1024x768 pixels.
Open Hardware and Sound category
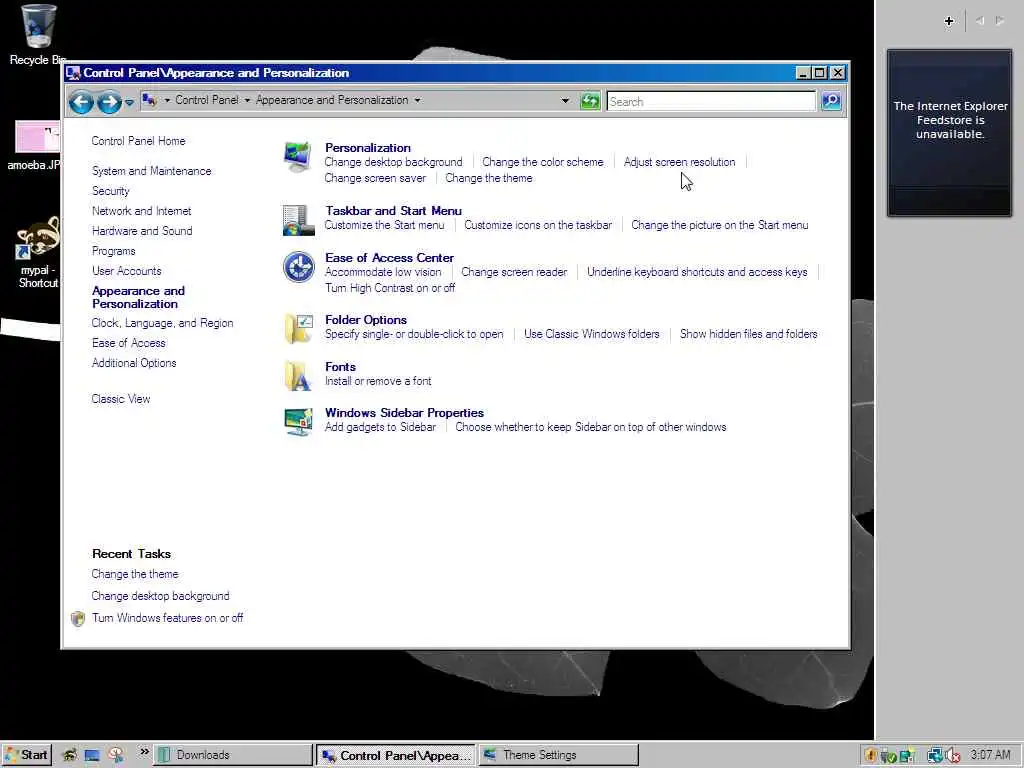point(142,231)
